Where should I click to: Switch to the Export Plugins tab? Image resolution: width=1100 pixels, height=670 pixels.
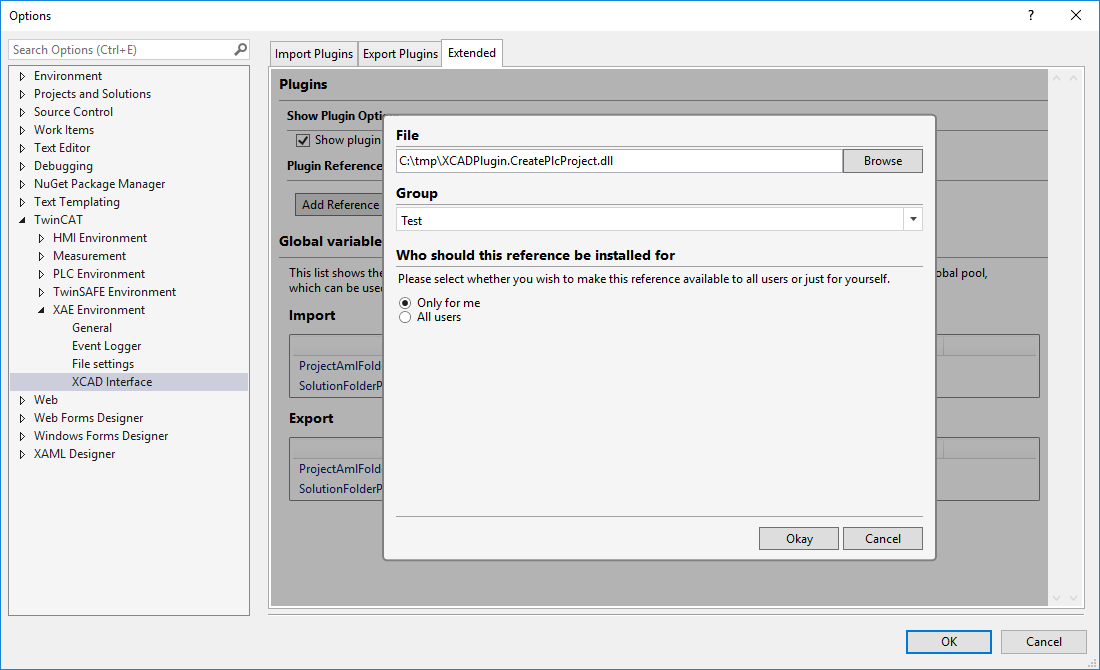pyautogui.click(x=400, y=54)
